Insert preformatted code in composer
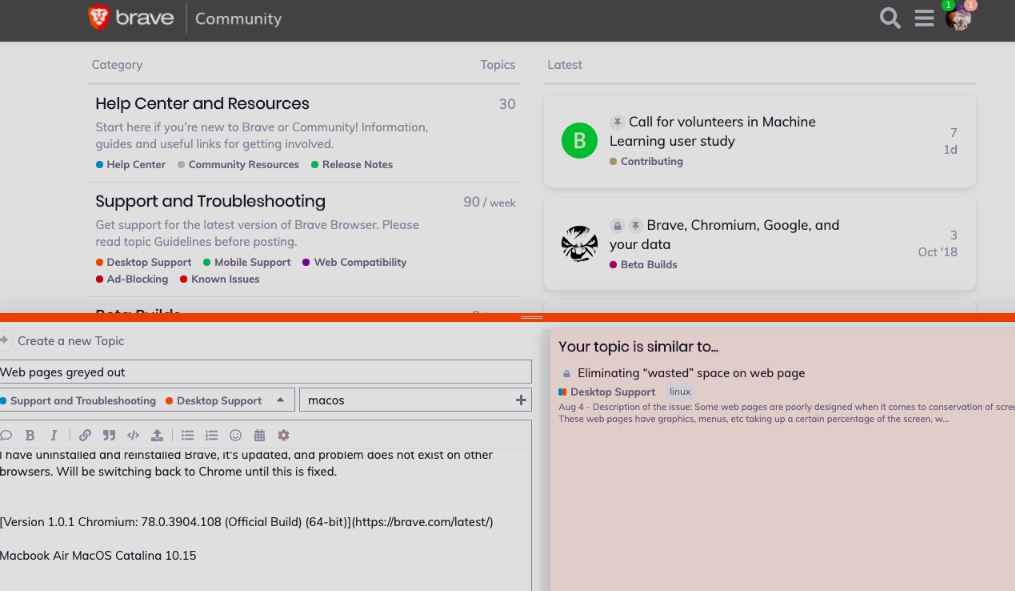1015x591 pixels. coord(133,435)
